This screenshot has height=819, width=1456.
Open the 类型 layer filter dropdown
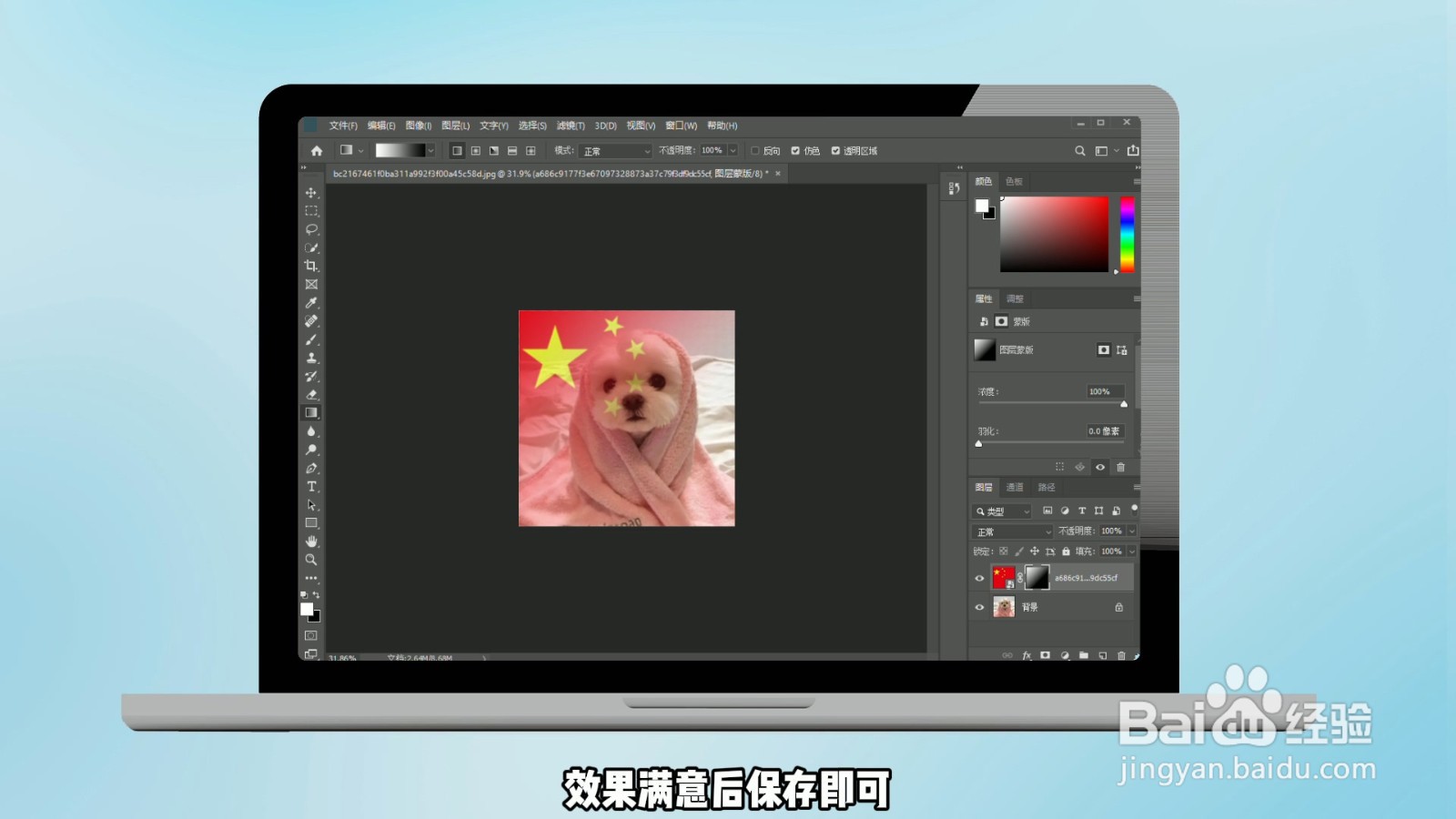point(1002,511)
